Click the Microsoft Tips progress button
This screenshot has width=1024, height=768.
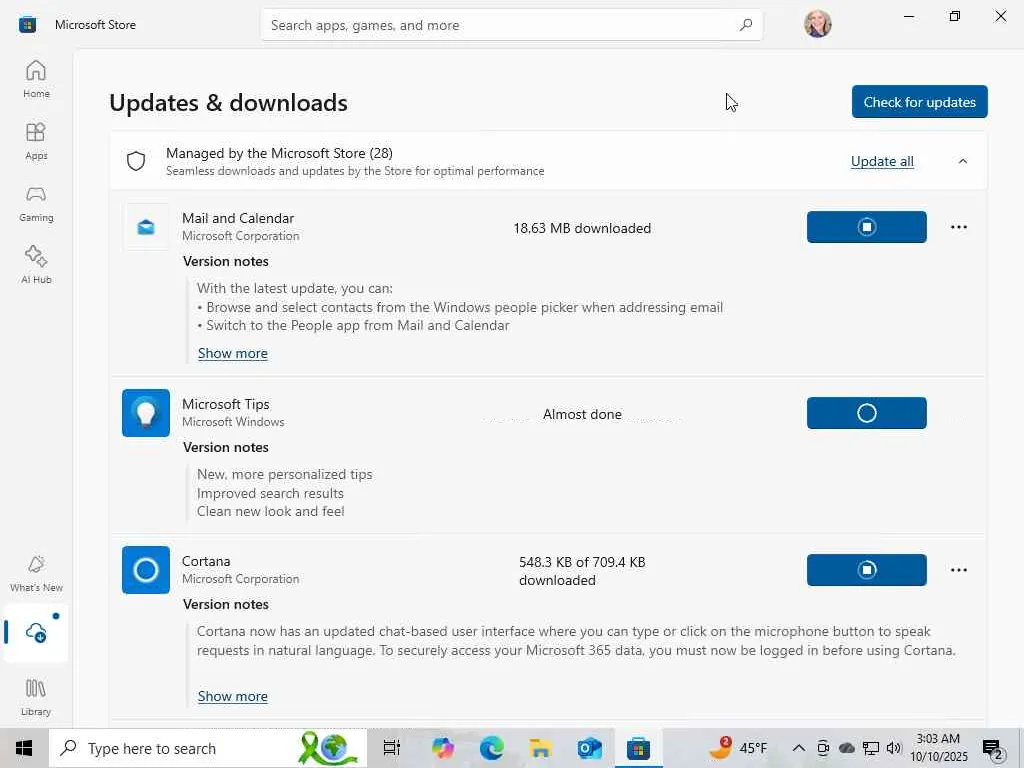coord(866,413)
